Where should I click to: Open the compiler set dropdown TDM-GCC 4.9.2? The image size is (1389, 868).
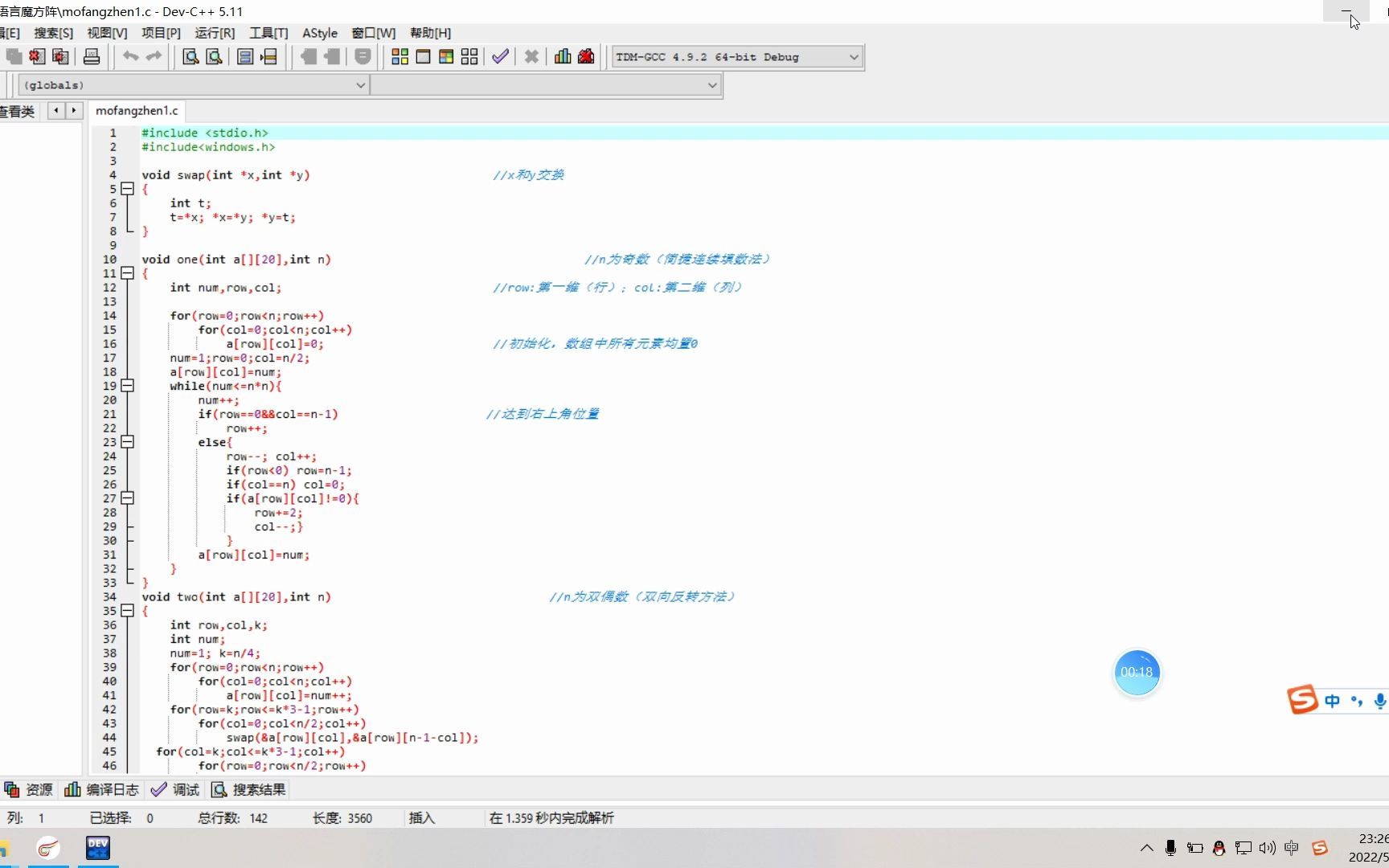click(737, 57)
